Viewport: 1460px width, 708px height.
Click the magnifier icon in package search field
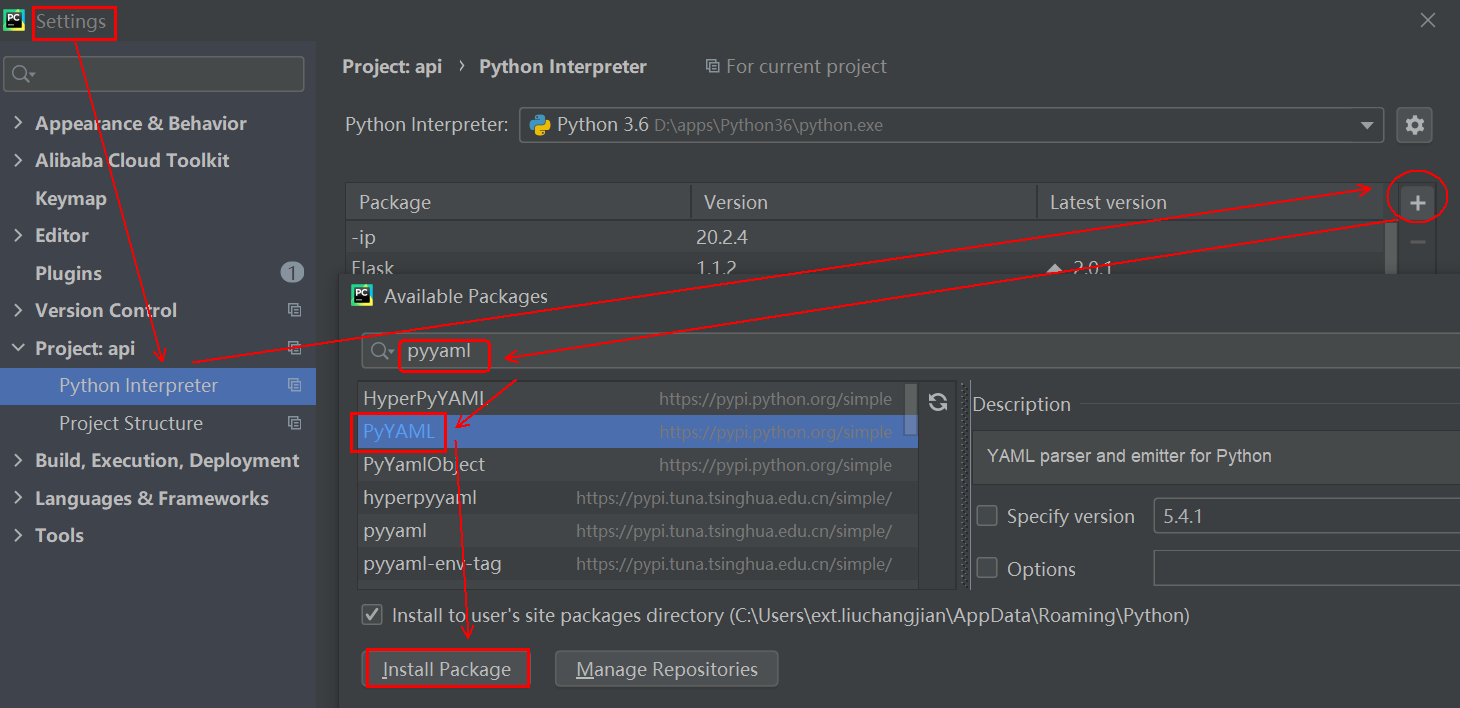(x=383, y=351)
